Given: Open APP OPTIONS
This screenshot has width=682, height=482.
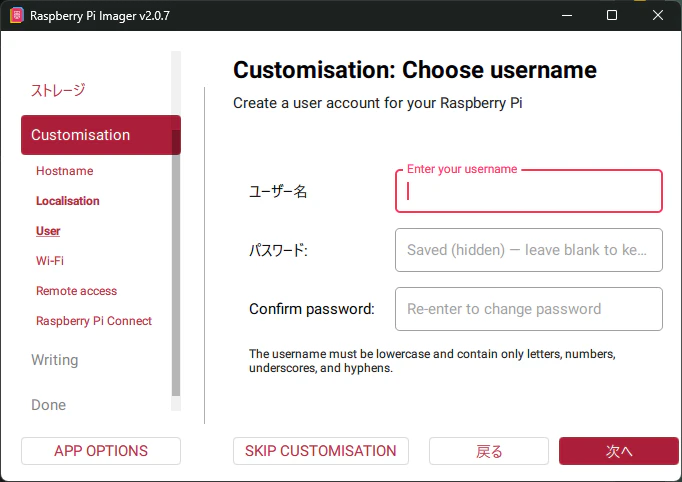Looking at the screenshot, I should pyautogui.click(x=100, y=451).
